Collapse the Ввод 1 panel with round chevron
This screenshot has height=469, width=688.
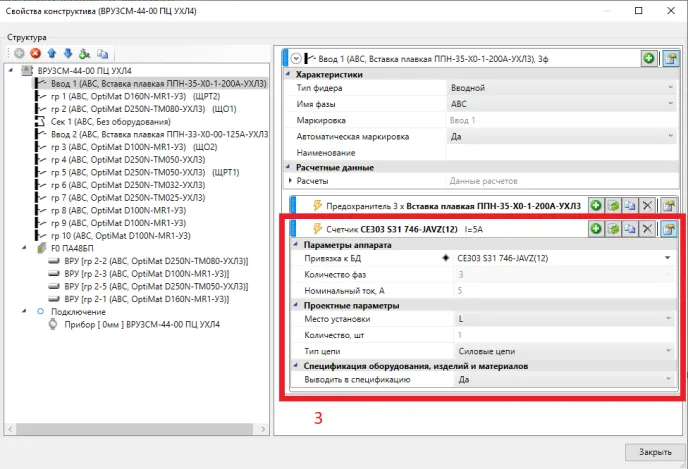point(296,59)
